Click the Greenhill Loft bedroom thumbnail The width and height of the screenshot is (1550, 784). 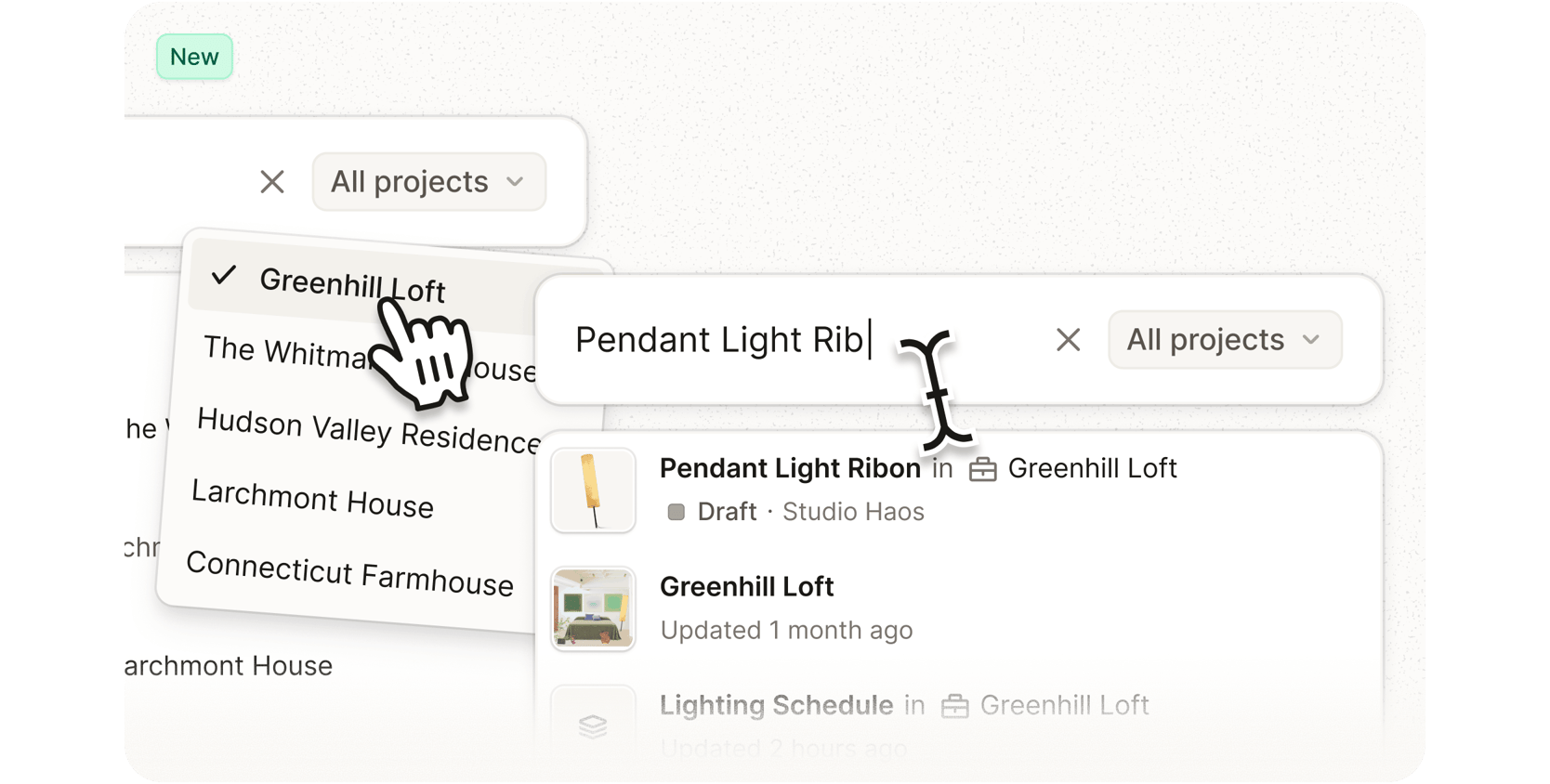593,609
